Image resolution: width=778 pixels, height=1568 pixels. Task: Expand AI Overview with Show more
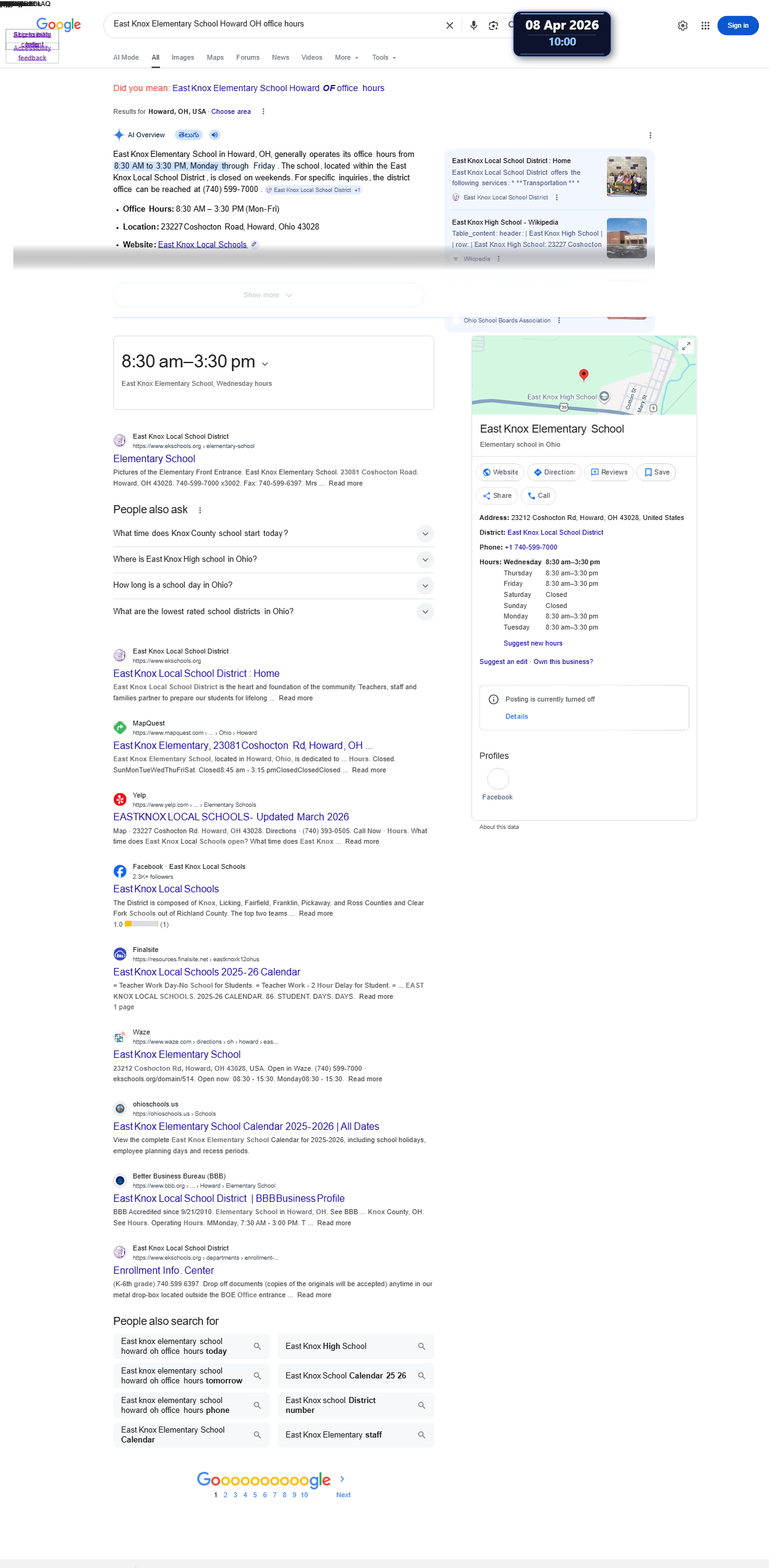268,295
